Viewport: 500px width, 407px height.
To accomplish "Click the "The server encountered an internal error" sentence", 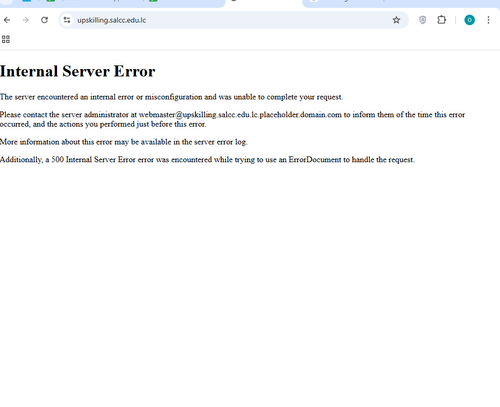I will (171, 97).
